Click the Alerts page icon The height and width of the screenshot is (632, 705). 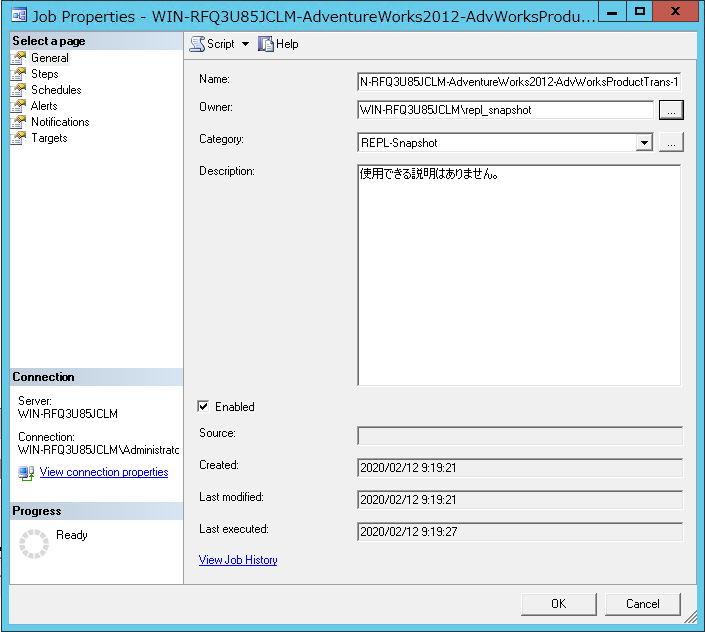18,106
